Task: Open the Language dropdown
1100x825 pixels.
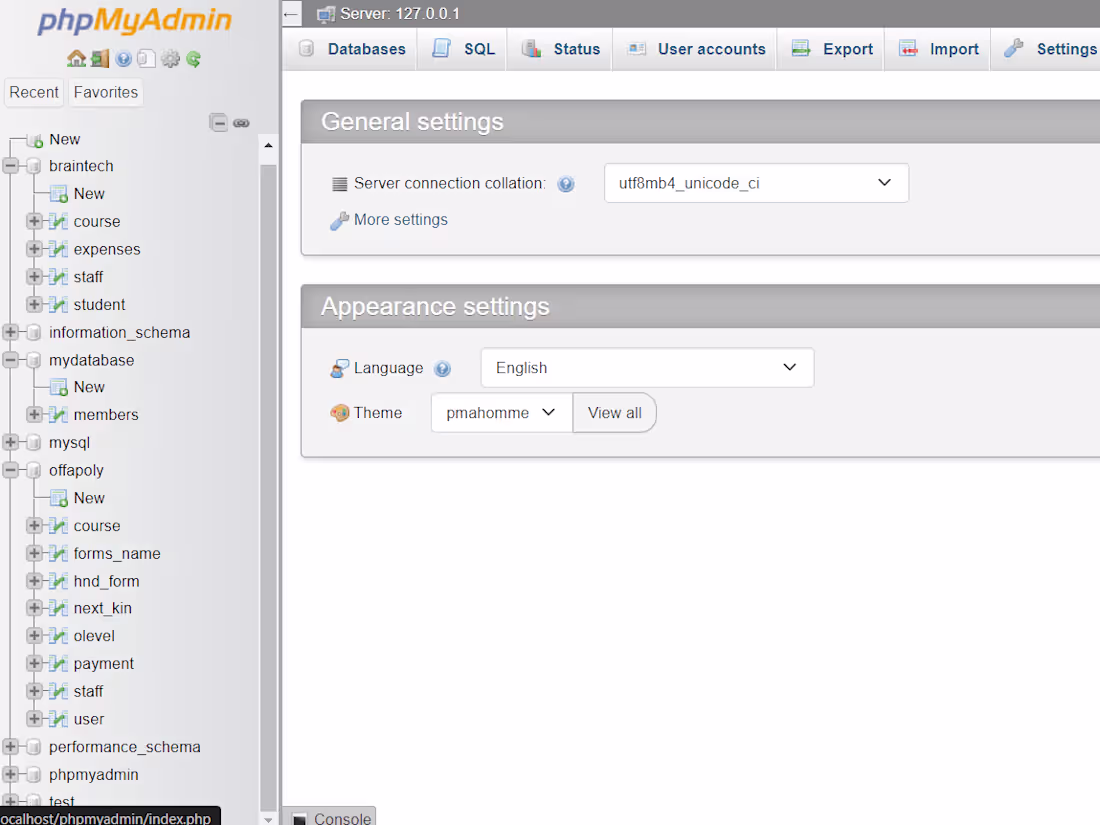Action: [647, 368]
